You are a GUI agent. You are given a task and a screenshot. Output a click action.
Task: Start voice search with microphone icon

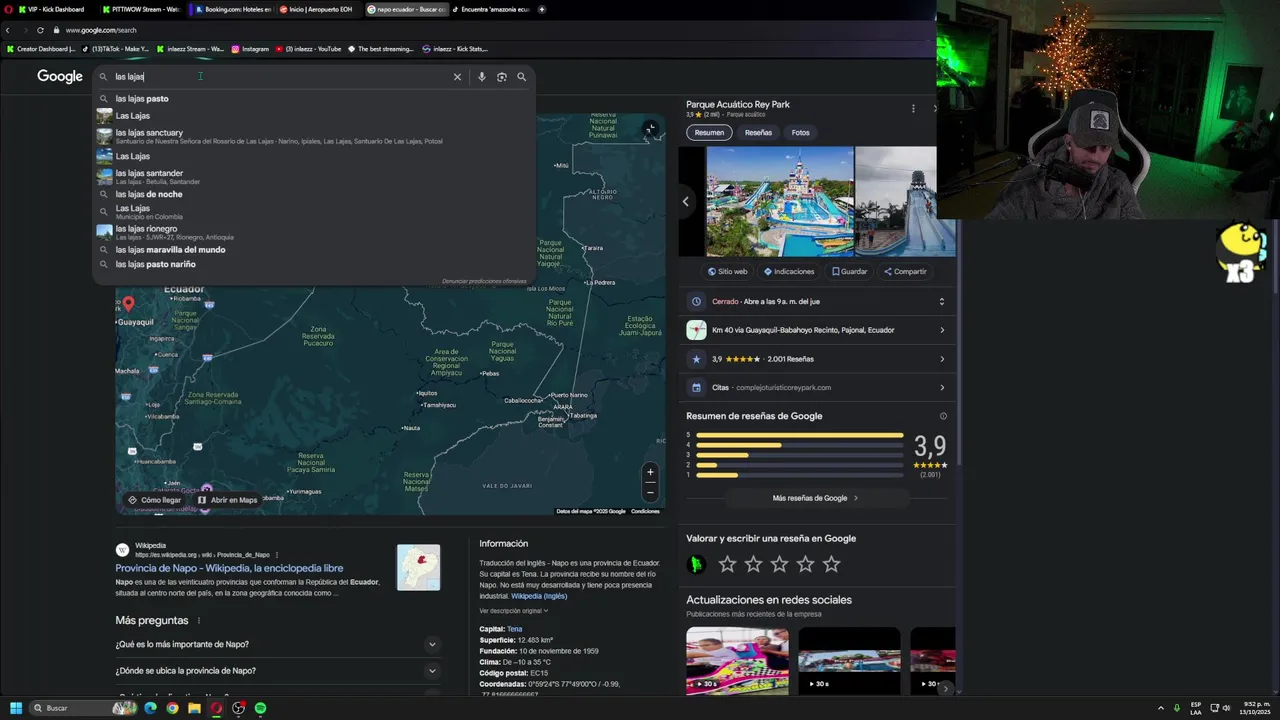(481, 77)
